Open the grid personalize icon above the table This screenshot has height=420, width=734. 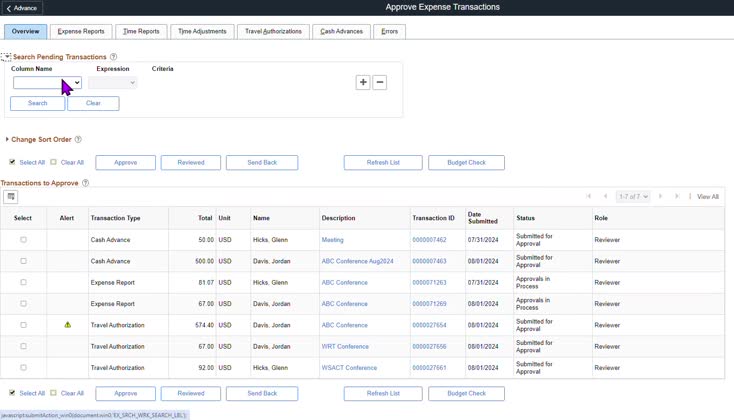point(11,197)
